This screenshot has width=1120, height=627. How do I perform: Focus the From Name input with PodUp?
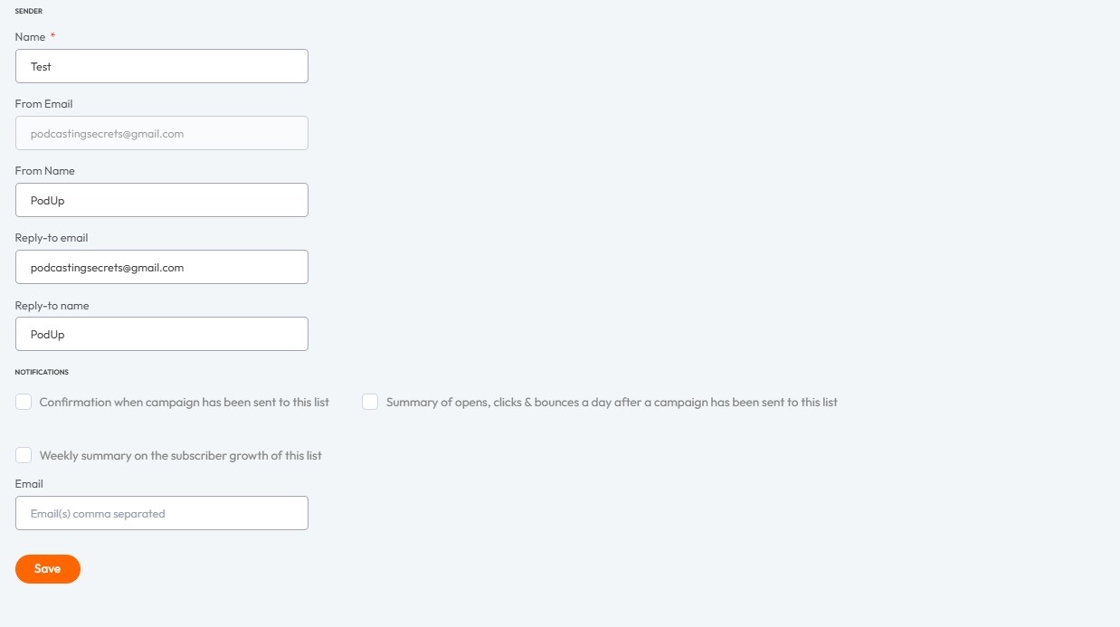coord(161,200)
